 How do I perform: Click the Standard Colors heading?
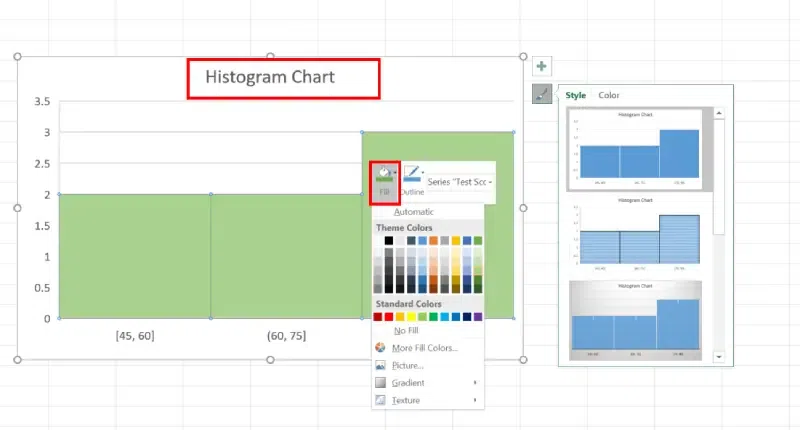coord(409,303)
